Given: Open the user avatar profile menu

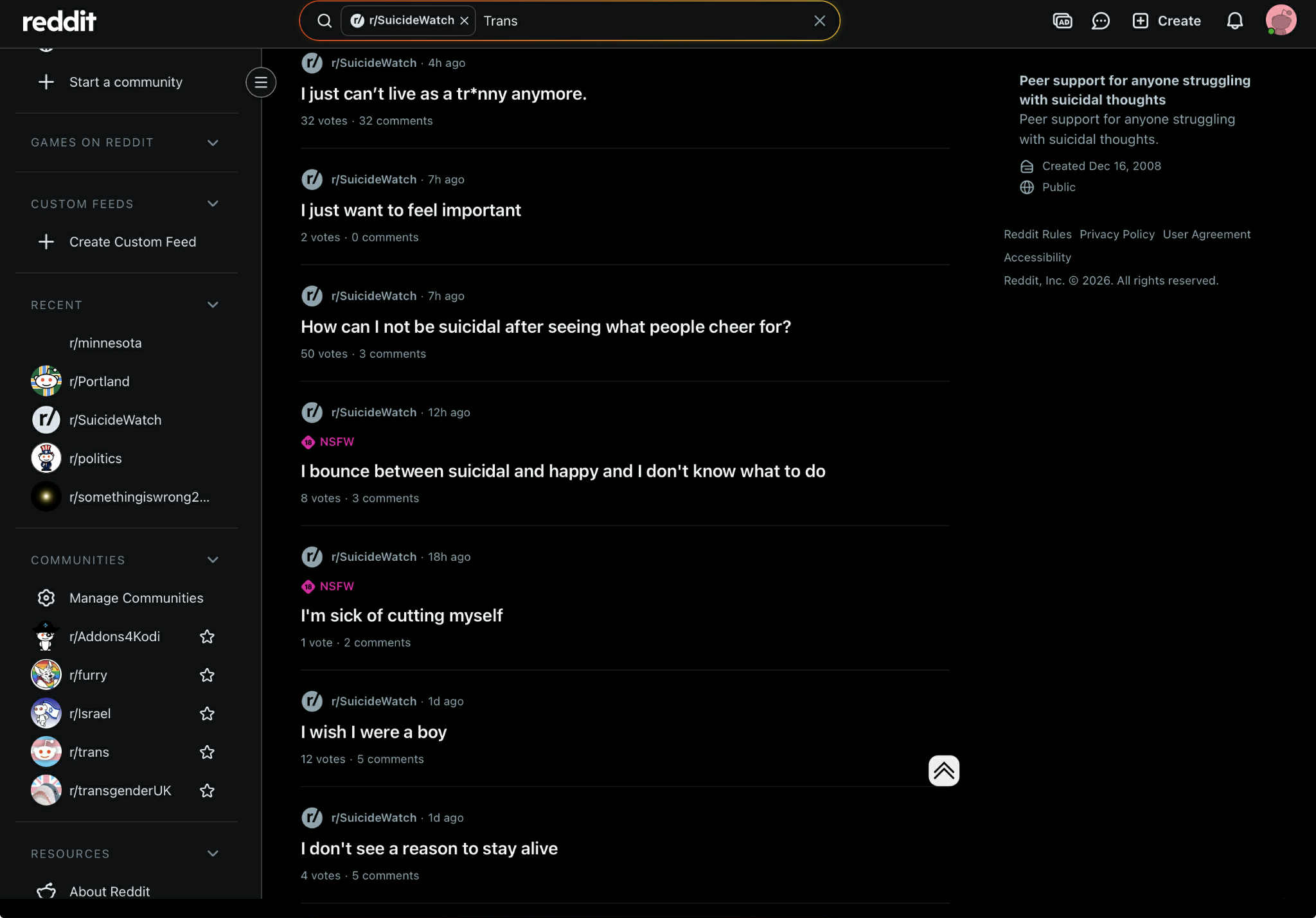Looking at the screenshot, I should 1280,21.
